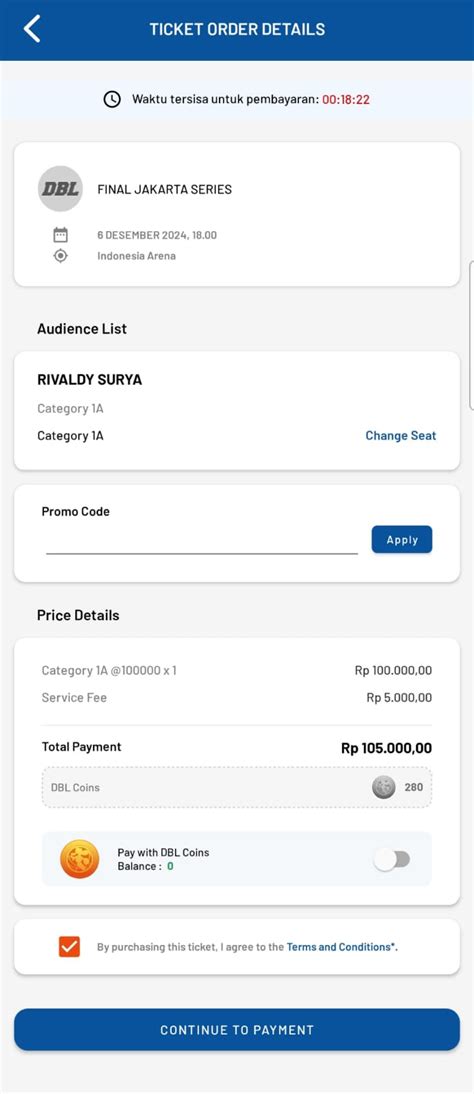This screenshot has width=474, height=1094.
Task: Click Continue to Payment button
Action: click(x=237, y=1029)
